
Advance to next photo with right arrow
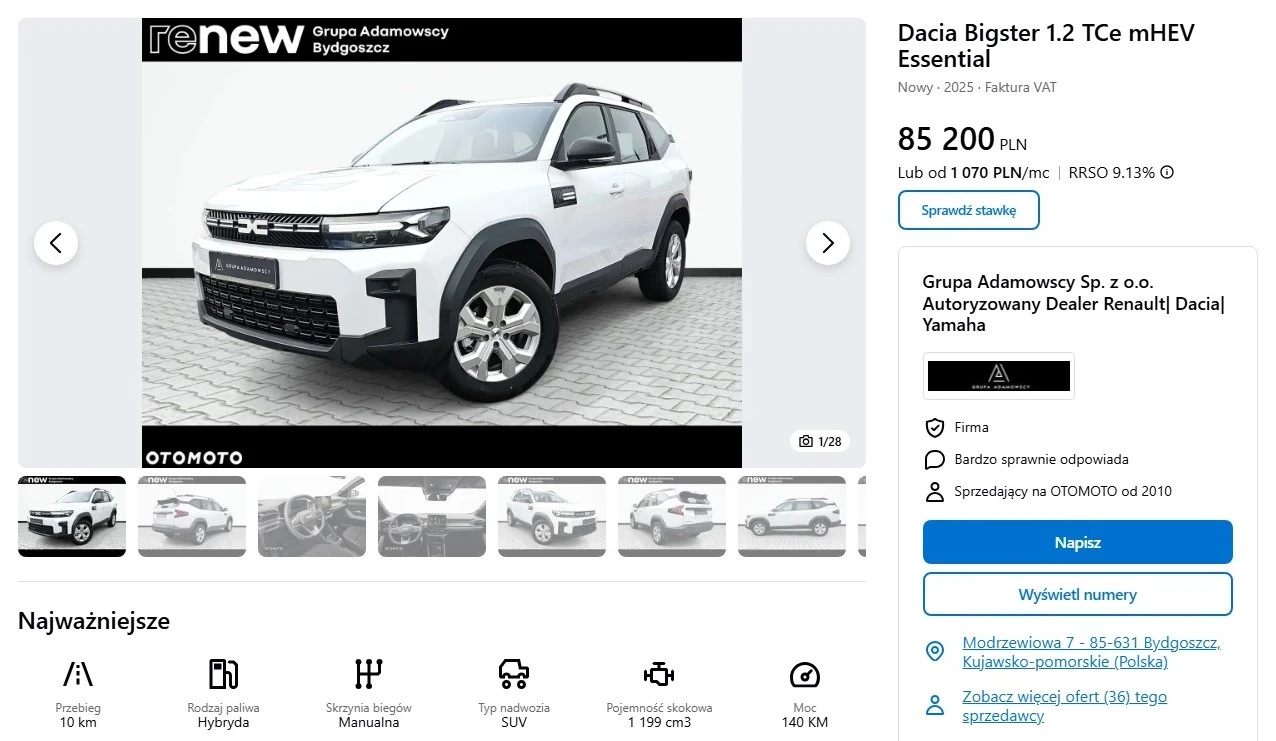tap(828, 243)
